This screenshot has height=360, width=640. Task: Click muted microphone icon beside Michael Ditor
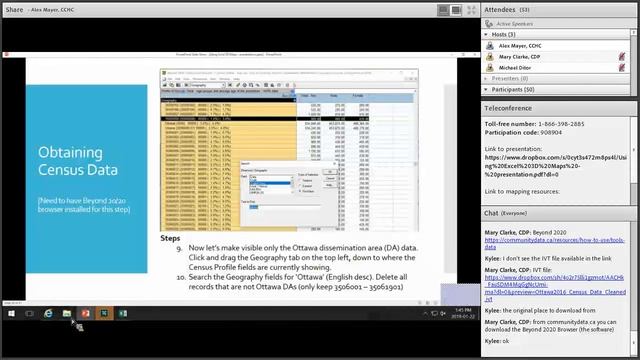[x=622, y=68]
